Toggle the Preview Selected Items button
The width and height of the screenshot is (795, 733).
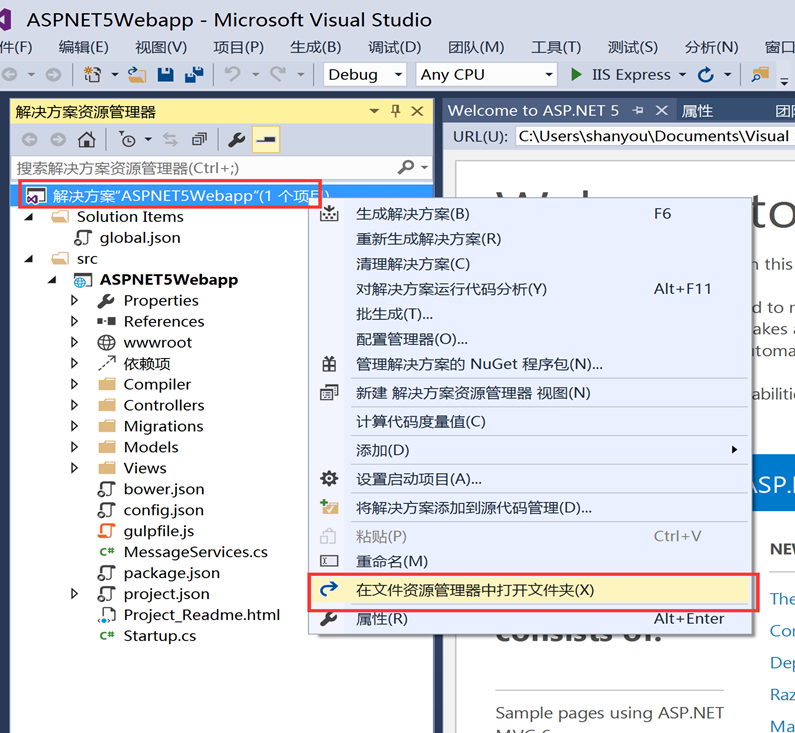tap(266, 139)
